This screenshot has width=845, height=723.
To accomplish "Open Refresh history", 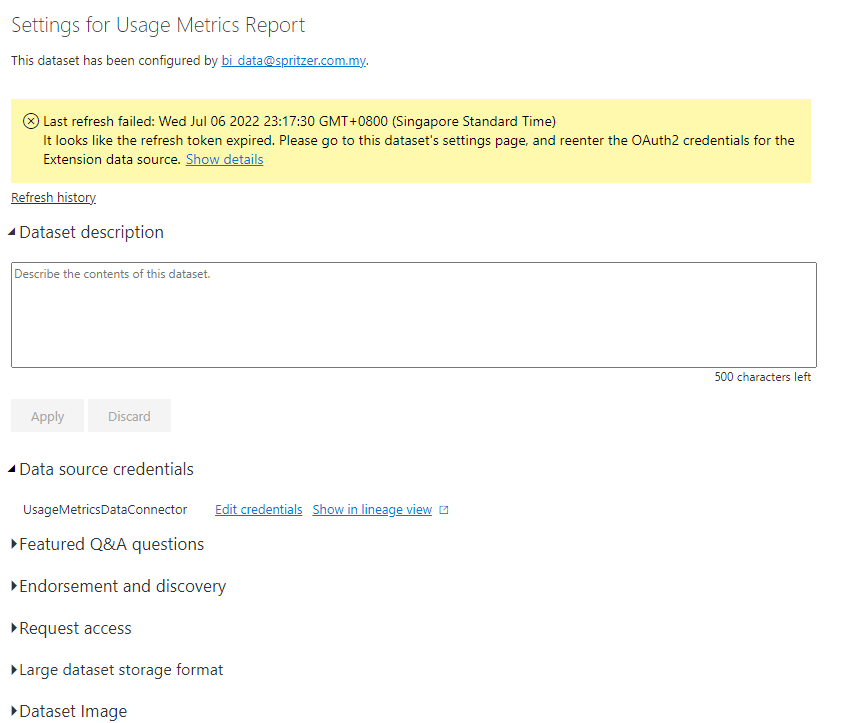I will [53, 198].
